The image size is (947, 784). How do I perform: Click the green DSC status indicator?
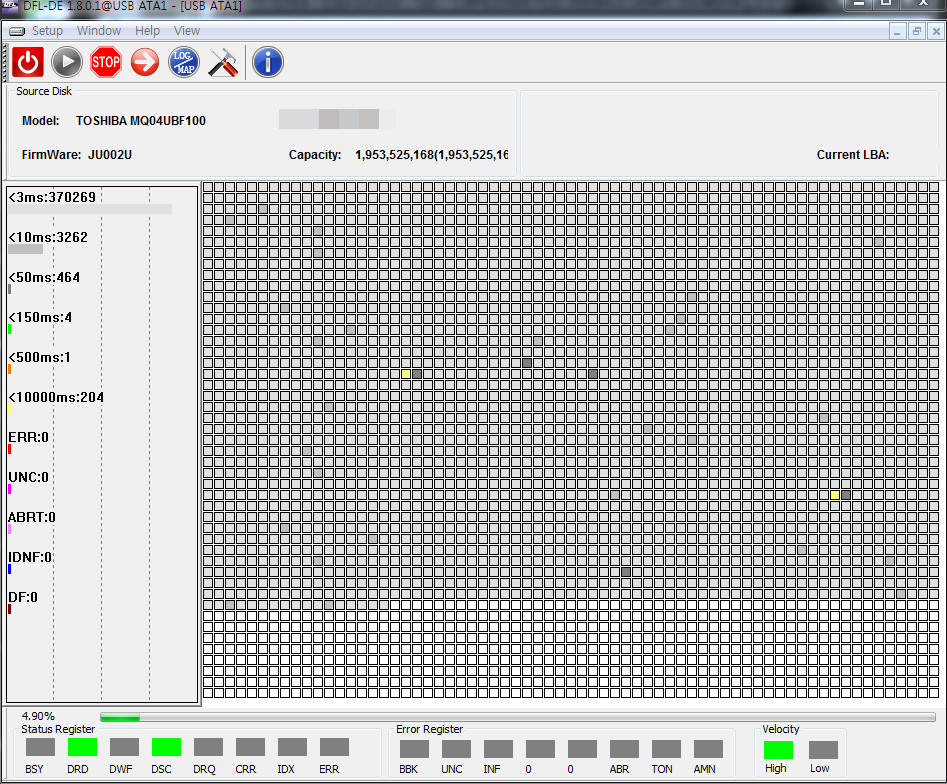click(166, 747)
